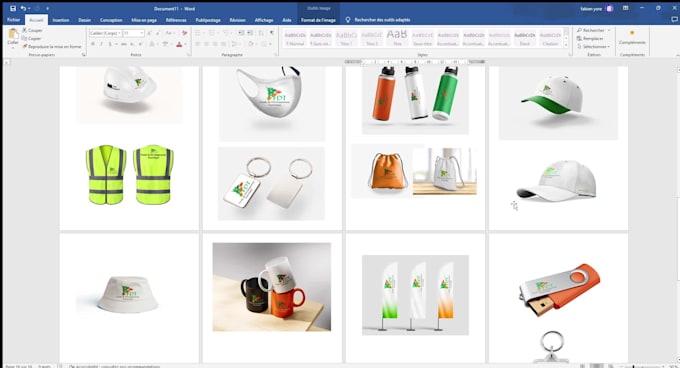
Task: Open the Mise en page tab
Action: click(144, 20)
